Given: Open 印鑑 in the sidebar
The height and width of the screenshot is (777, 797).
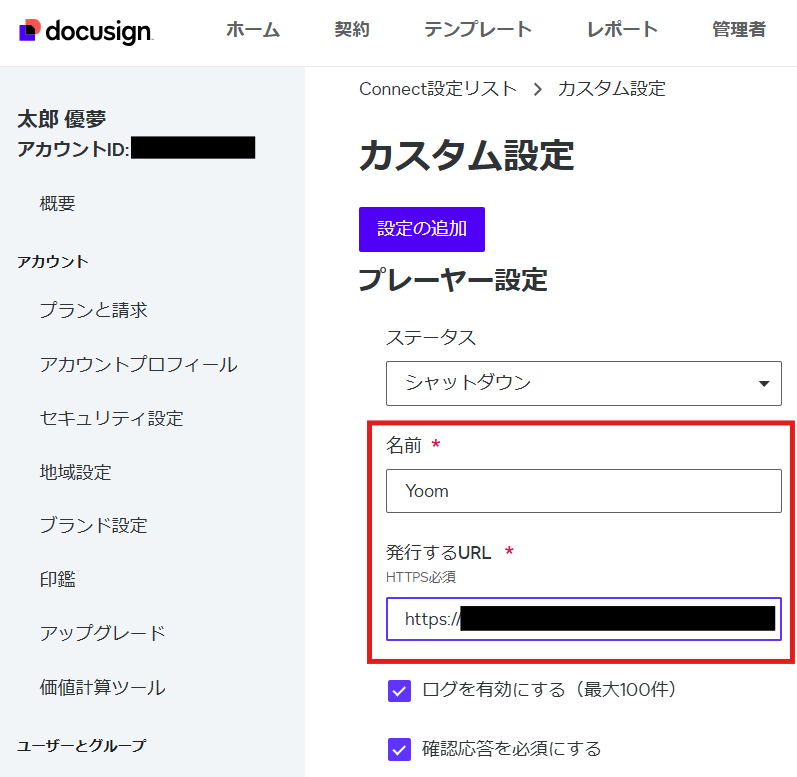Looking at the screenshot, I should point(57,579).
